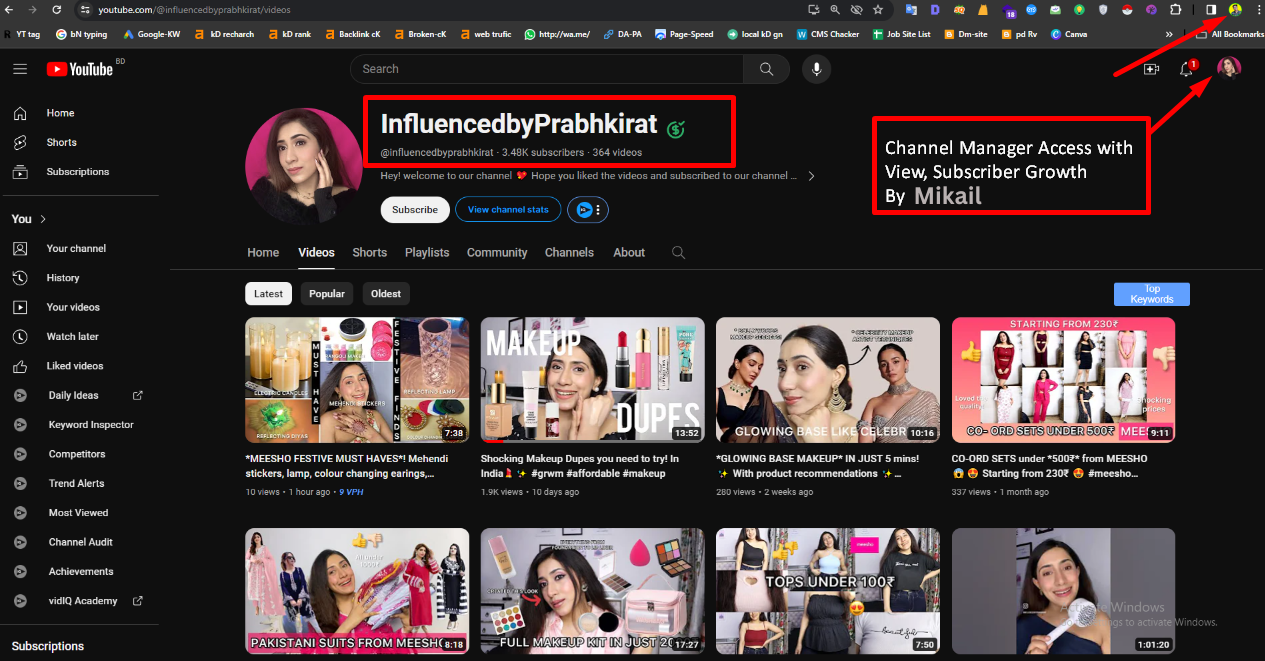Switch to the Shorts channel tab

(369, 253)
